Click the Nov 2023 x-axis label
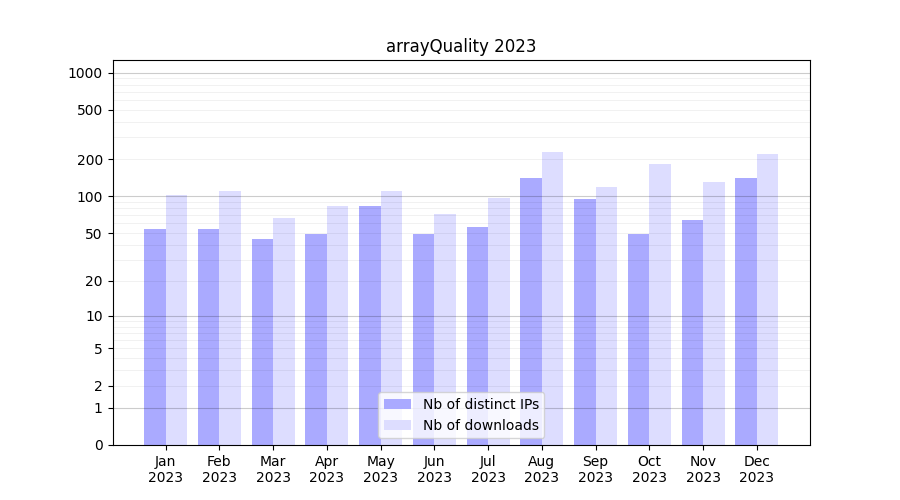Image resolution: width=900 pixels, height=500 pixels. coord(703,469)
